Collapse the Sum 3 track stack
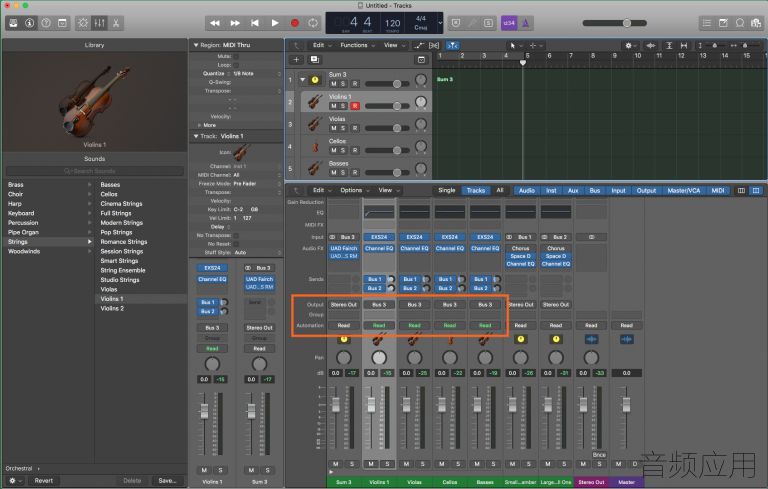The width and height of the screenshot is (768, 489). point(303,79)
